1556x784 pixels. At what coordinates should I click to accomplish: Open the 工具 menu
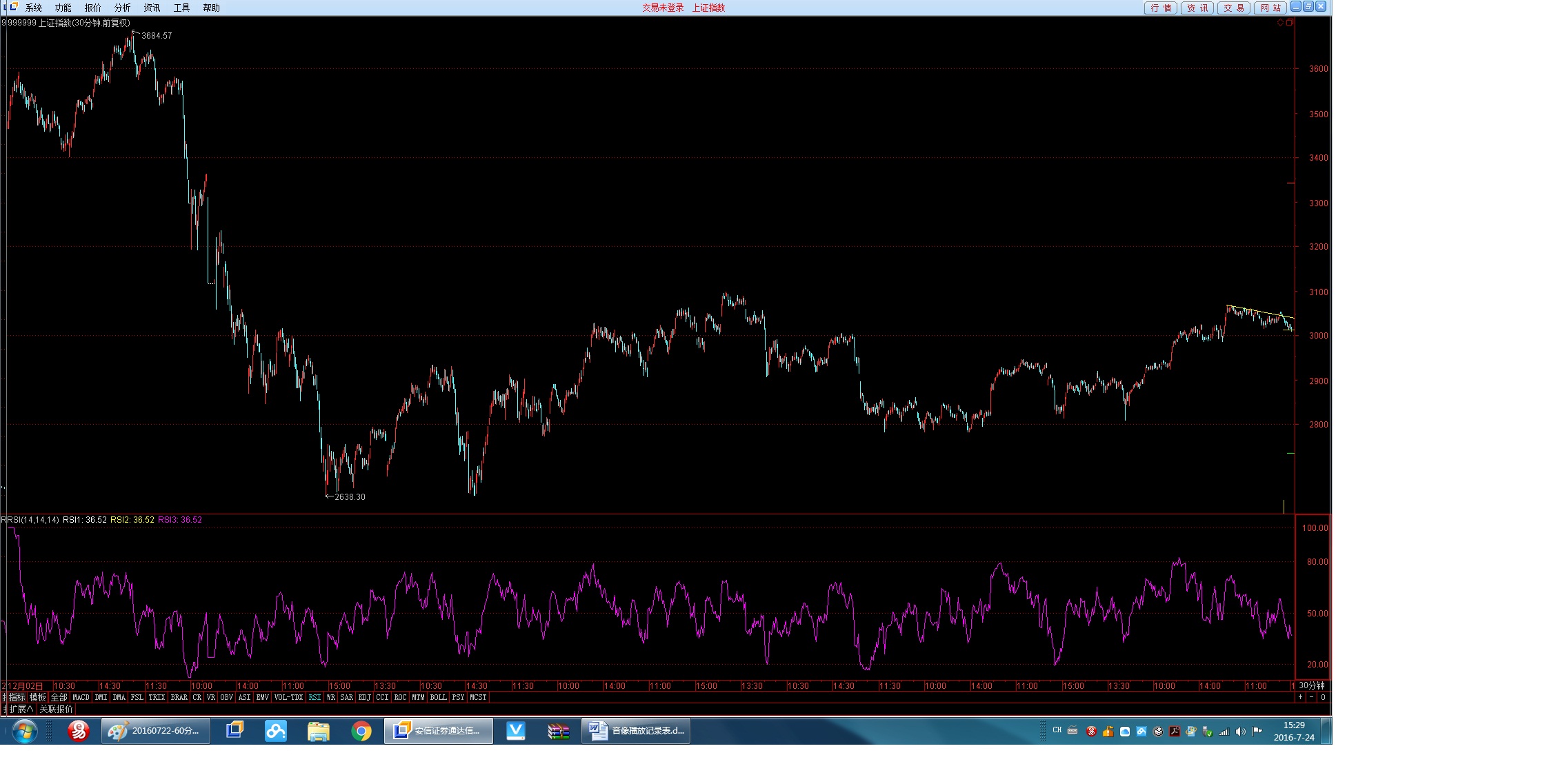click(x=181, y=8)
